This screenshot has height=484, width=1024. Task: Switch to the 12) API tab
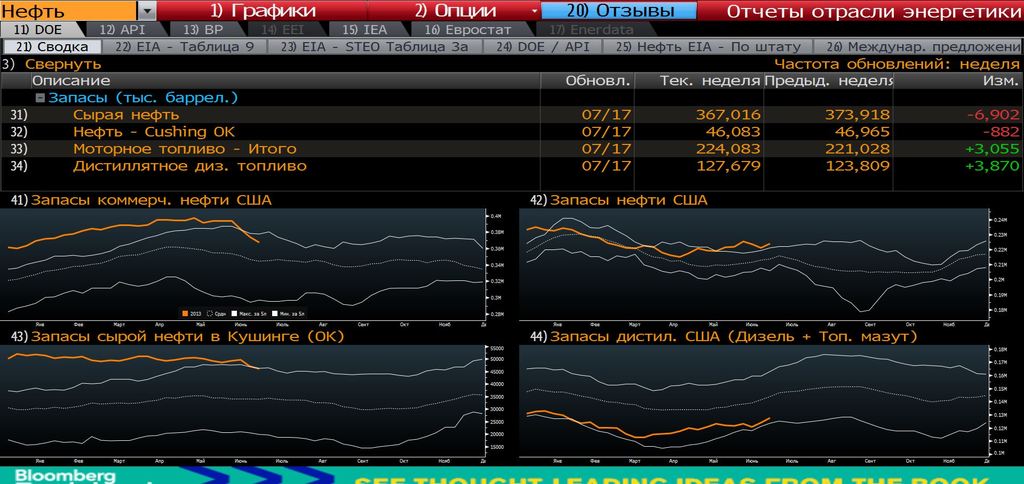click(123, 29)
